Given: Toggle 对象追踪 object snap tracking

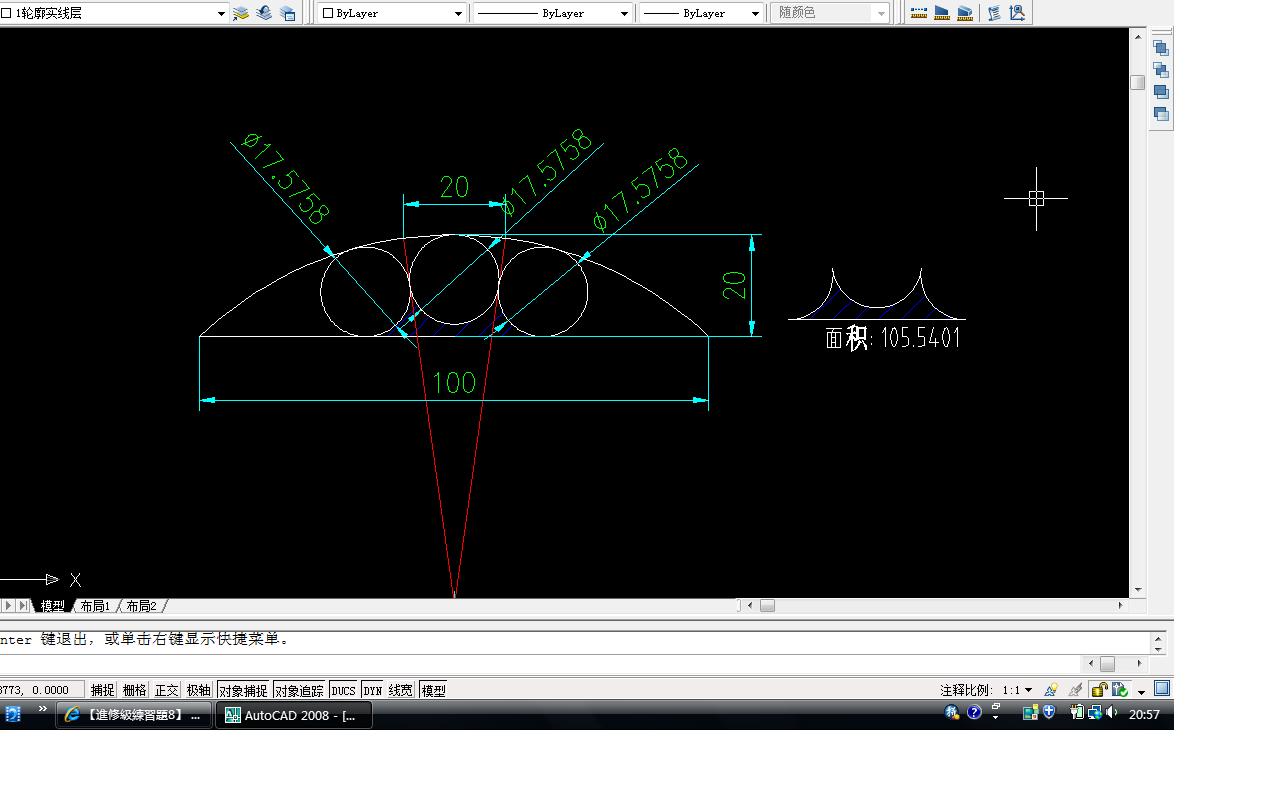Looking at the screenshot, I should pos(299,690).
